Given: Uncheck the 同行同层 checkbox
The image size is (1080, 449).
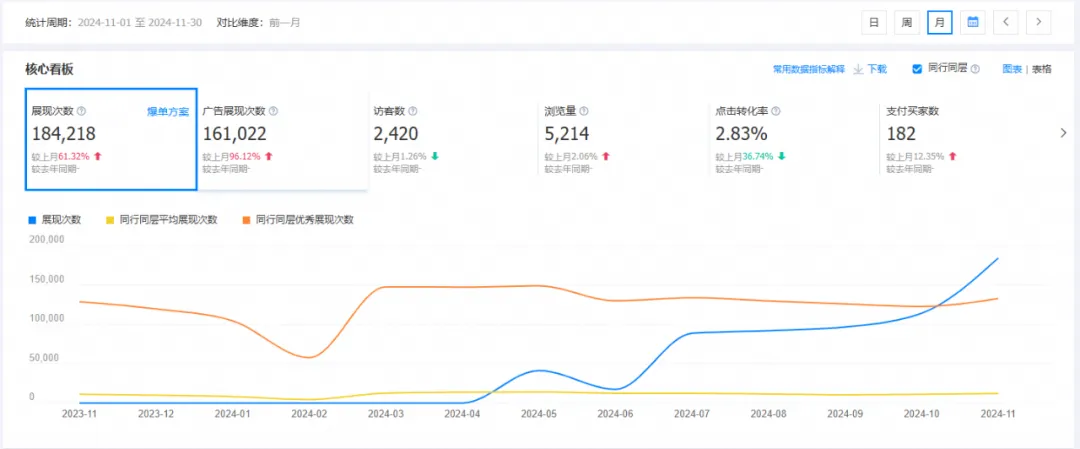Looking at the screenshot, I should point(917,69).
